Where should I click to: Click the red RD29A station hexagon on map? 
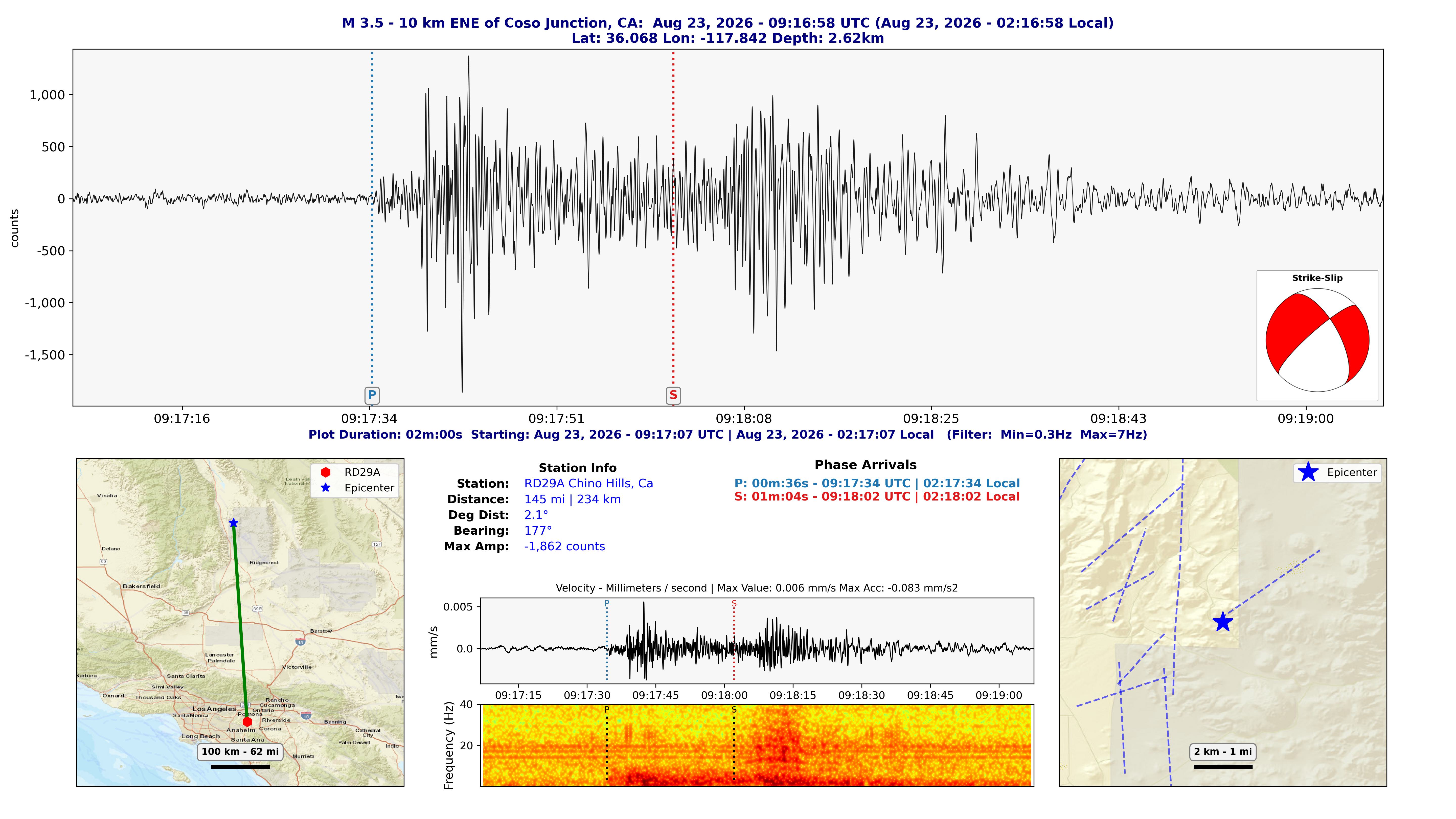(247, 722)
